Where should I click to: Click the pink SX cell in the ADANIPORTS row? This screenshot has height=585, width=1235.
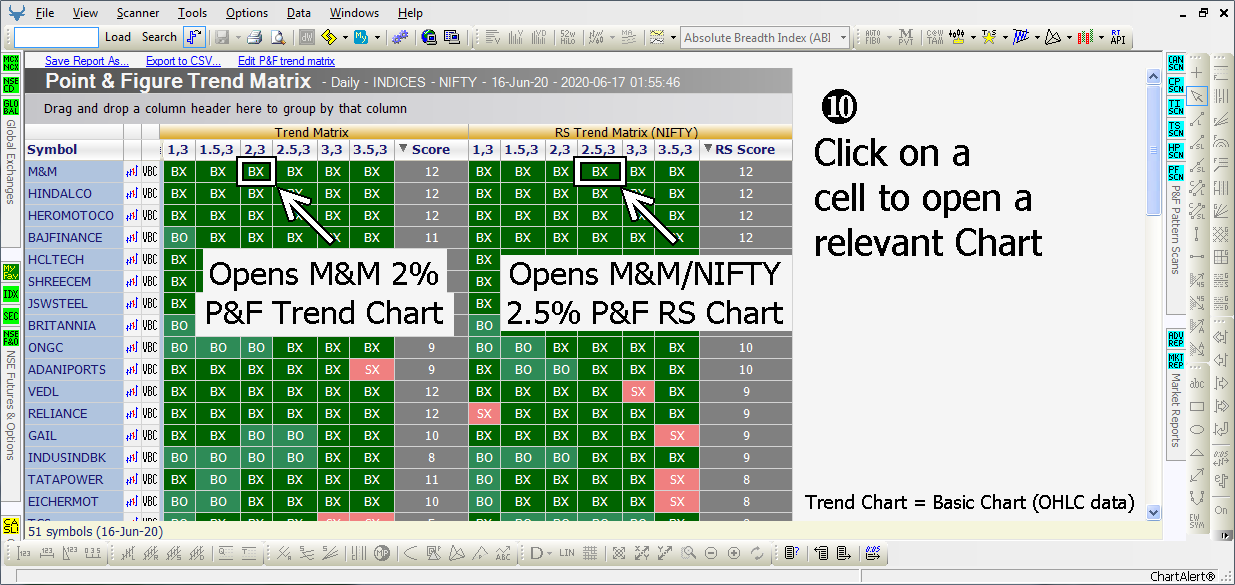(x=372, y=369)
